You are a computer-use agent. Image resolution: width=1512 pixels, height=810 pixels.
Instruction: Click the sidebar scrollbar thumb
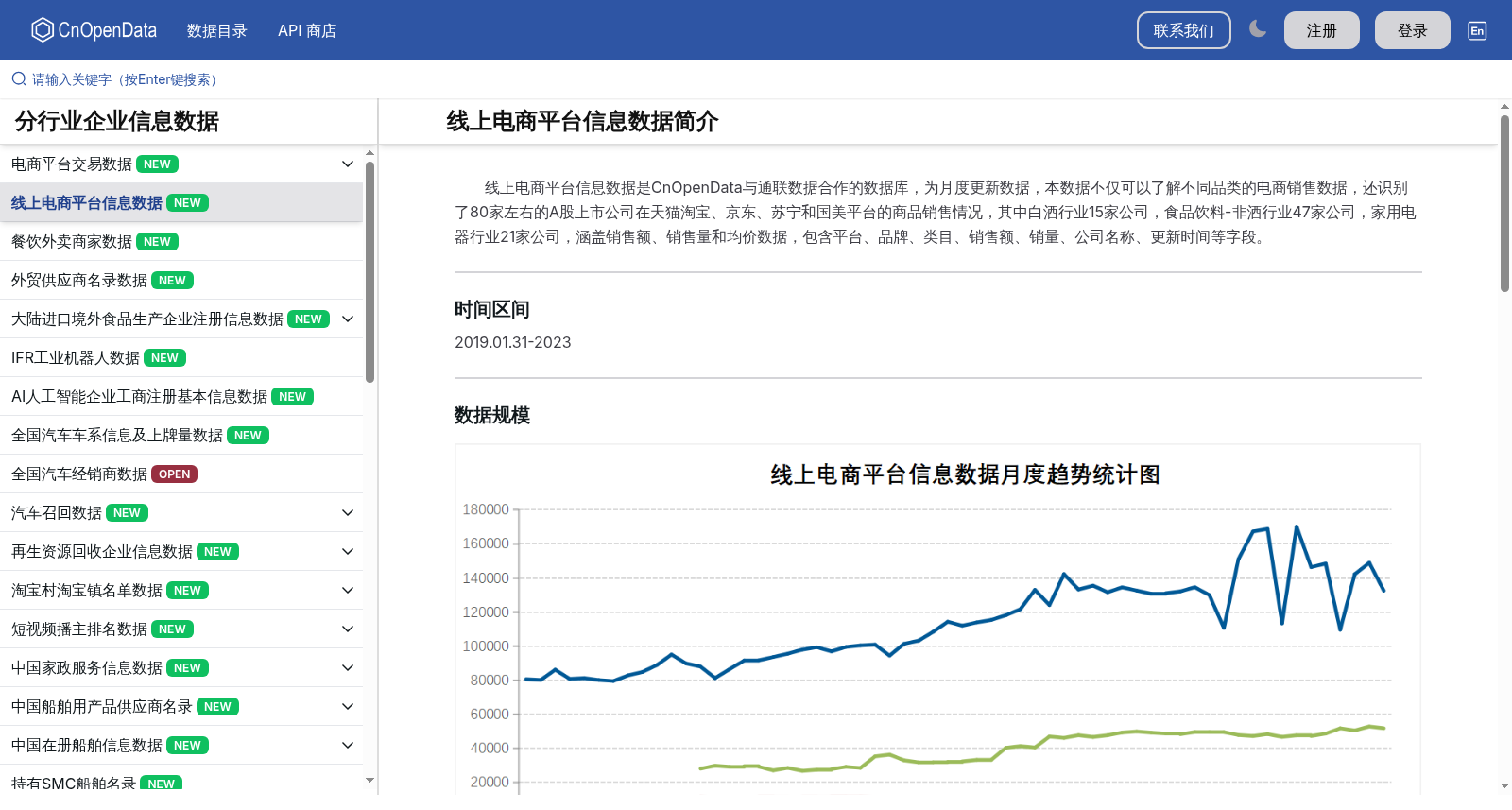(370, 272)
